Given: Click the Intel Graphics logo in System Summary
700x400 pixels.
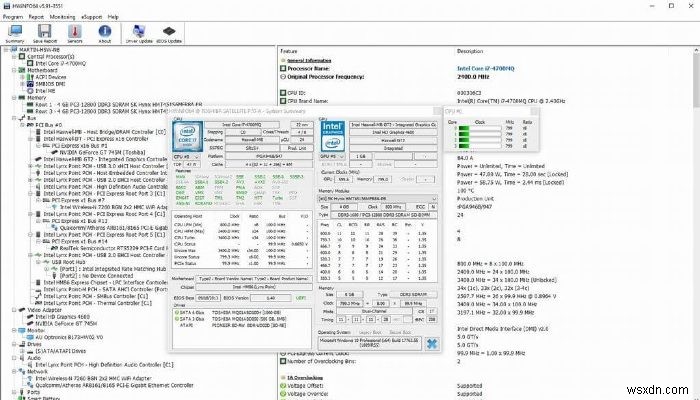Looking at the screenshot, I should click(333, 136).
